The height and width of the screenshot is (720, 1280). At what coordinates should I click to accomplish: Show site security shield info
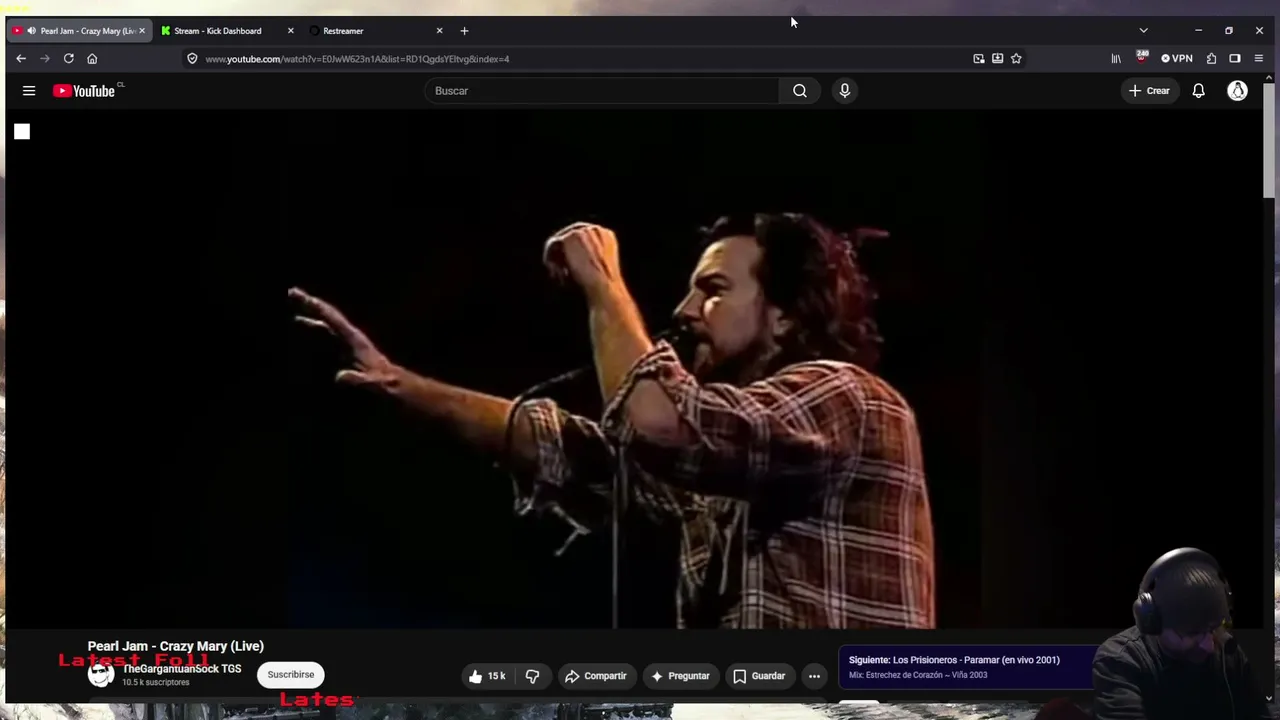(192, 59)
